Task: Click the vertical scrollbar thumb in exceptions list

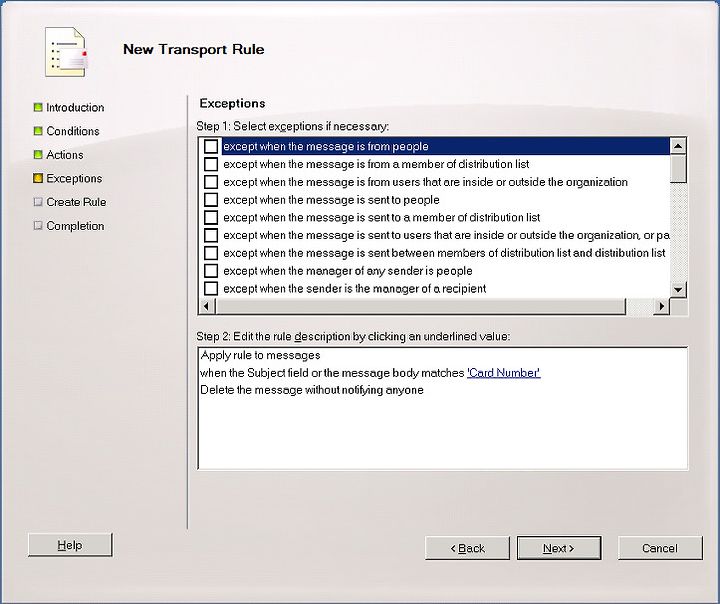Action: pos(678,169)
